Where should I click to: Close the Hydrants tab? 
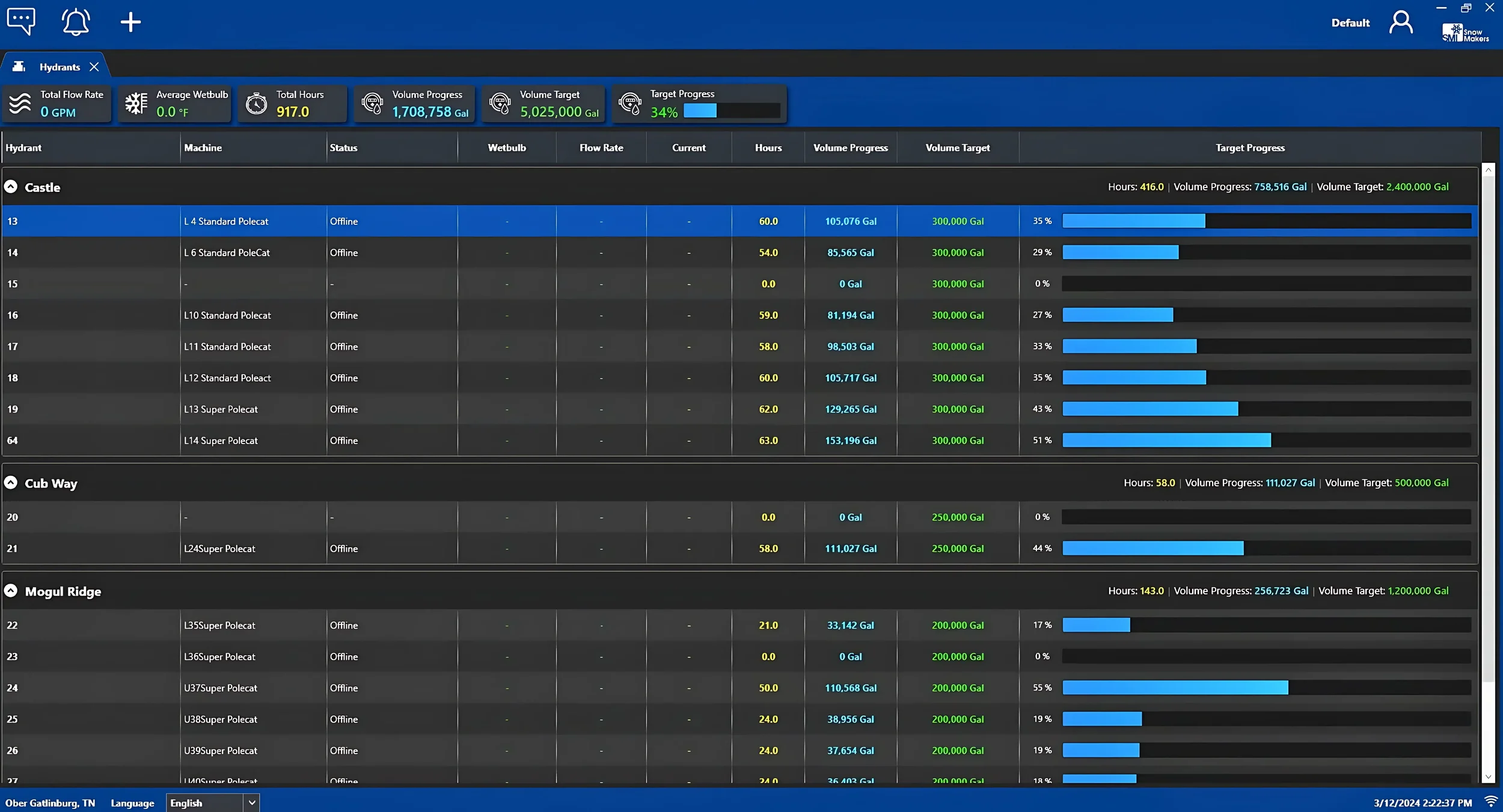click(x=94, y=66)
